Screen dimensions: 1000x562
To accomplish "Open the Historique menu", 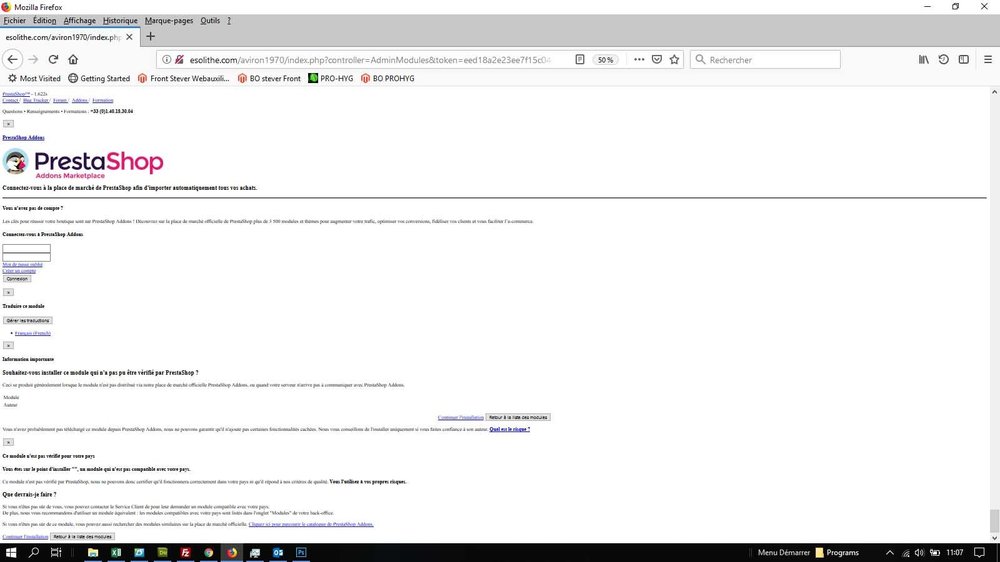I will pyautogui.click(x=120, y=20).
